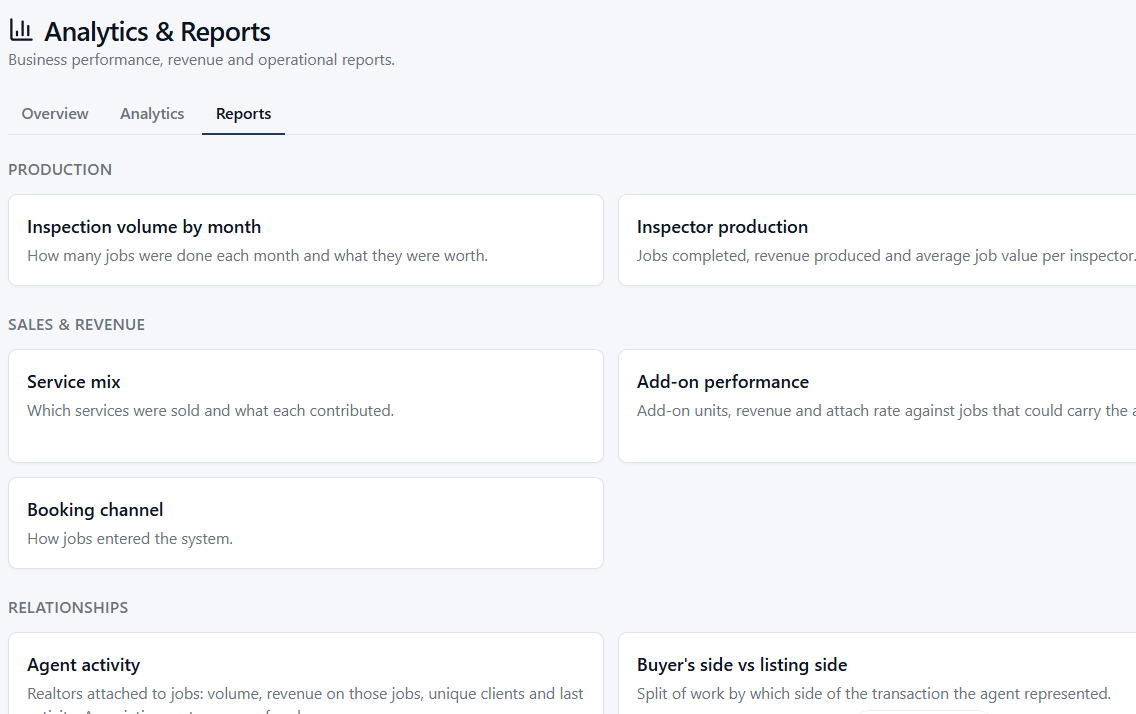1136x714 pixels.
Task: Click the Analytics & Reports page title
Action: 157,32
